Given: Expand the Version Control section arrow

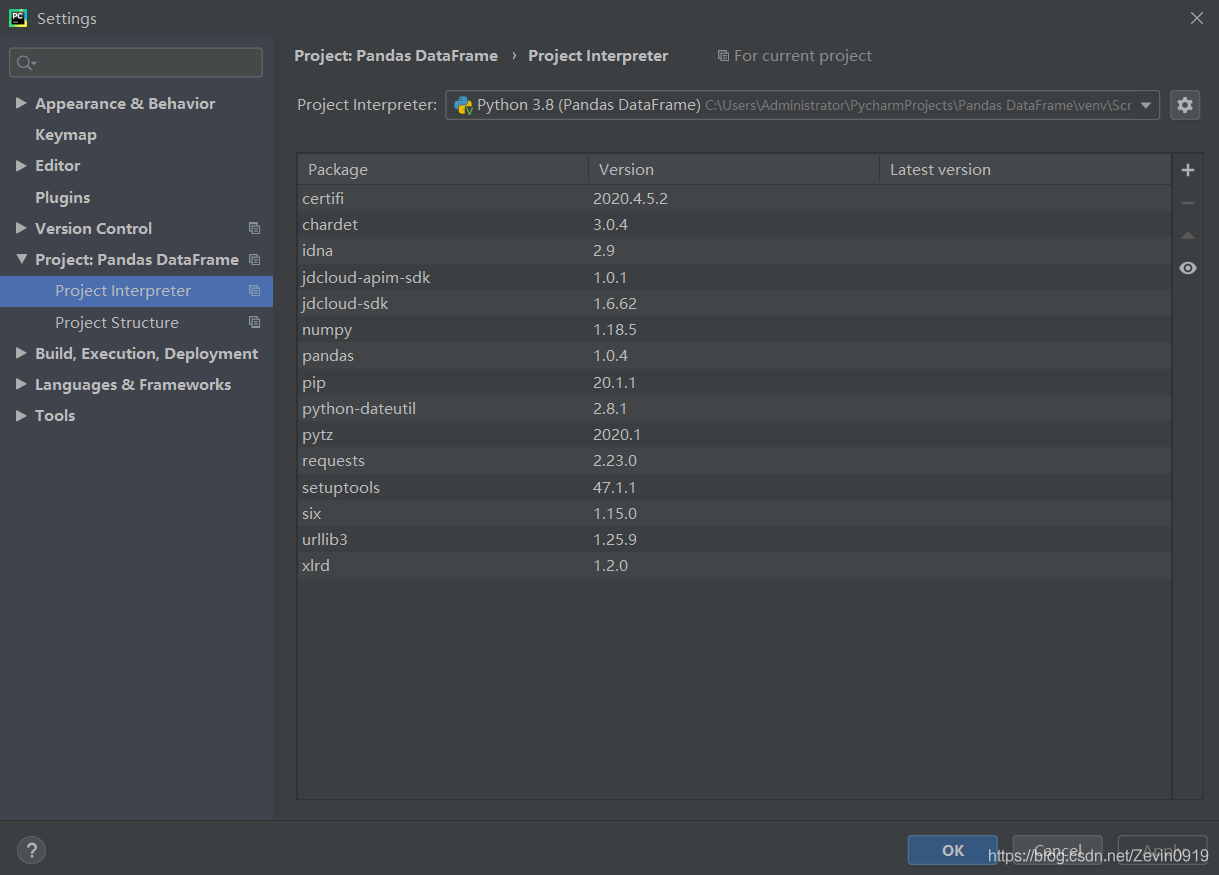Looking at the screenshot, I should pos(21,228).
